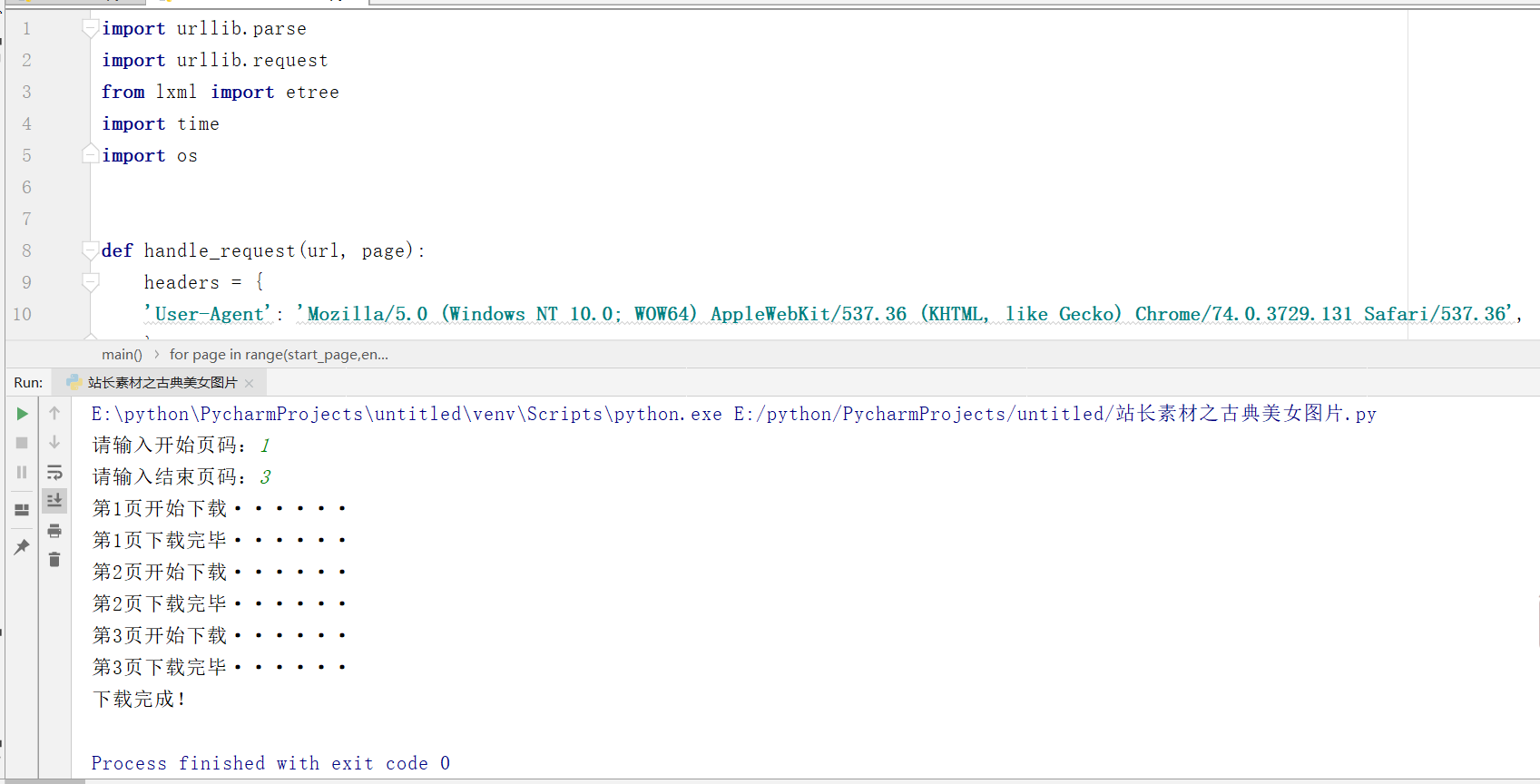Screen dimensions: 1540x784
Task: Collapse the handle_request function on line 8
Action: (90, 250)
